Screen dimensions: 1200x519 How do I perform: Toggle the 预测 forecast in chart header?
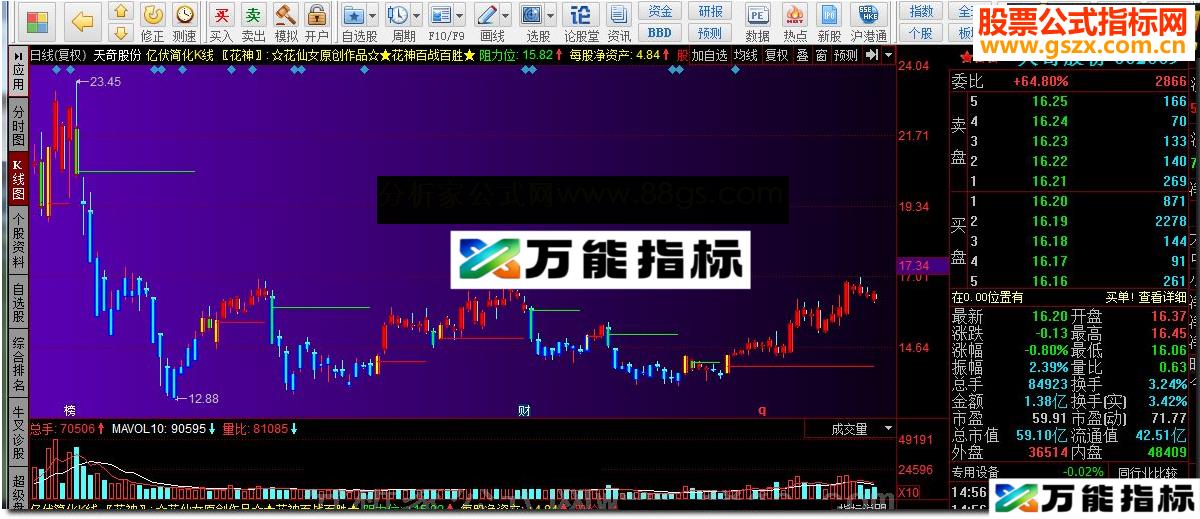pyautogui.click(x=845, y=55)
